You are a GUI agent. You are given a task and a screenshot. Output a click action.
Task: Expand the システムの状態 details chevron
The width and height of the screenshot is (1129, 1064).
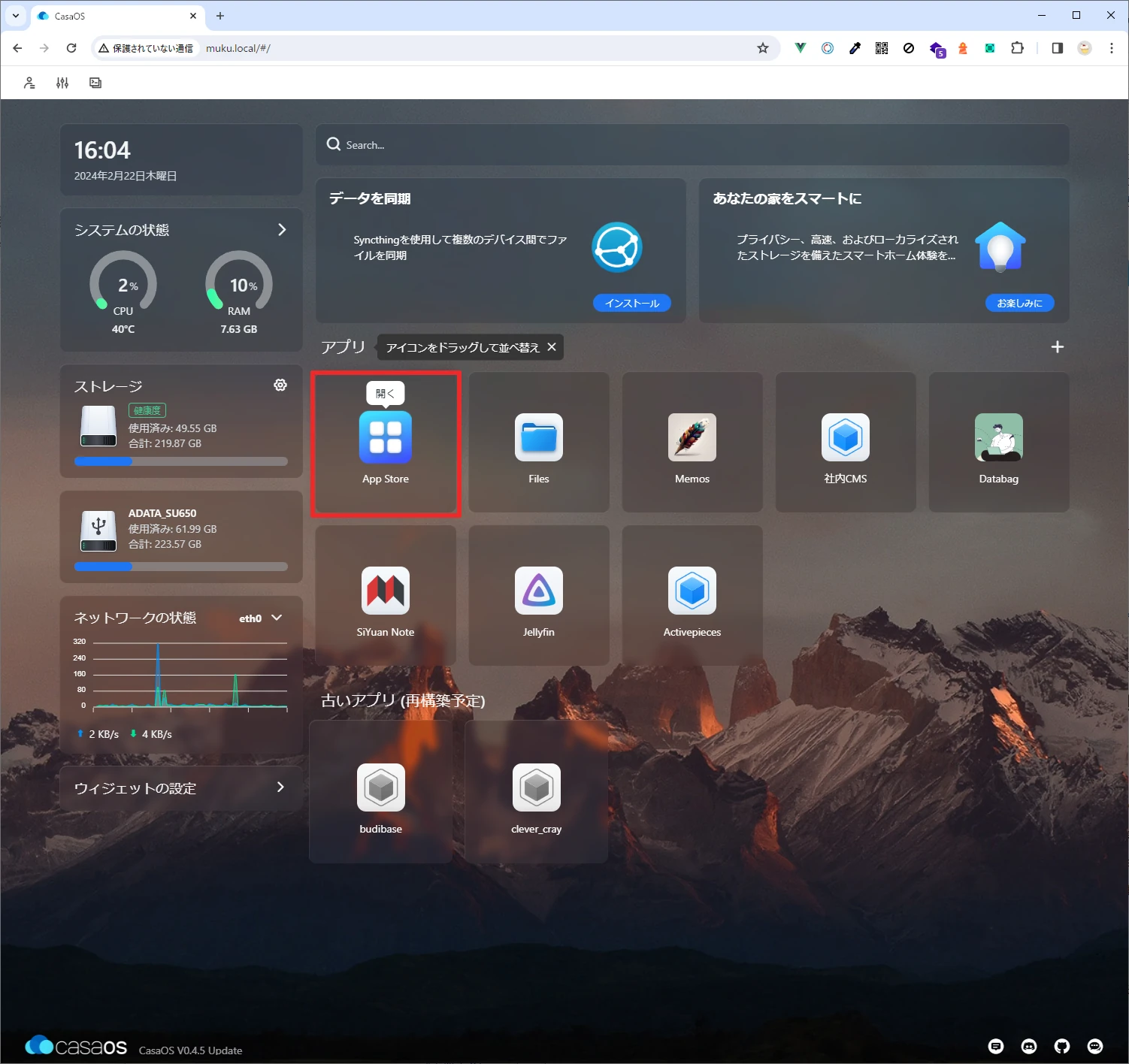[282, 229]
